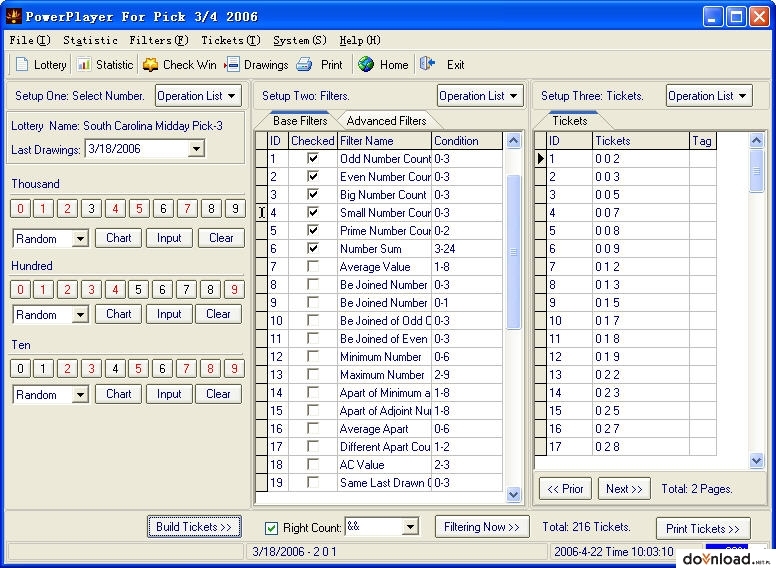
Task: Open the Thousand Random dropdown
Action: [x=80, y=239]
